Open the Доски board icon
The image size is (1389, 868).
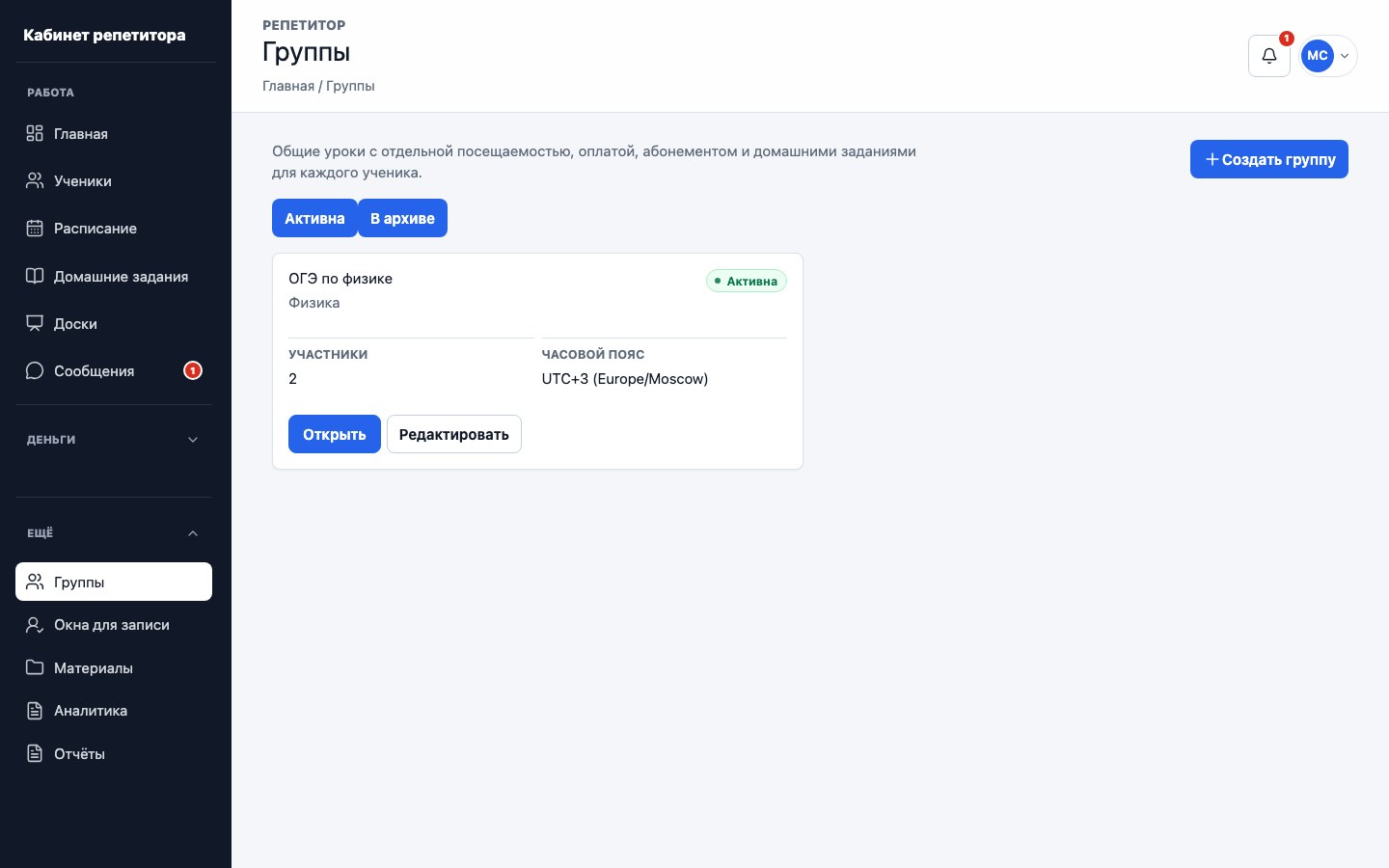click(35, 323)
